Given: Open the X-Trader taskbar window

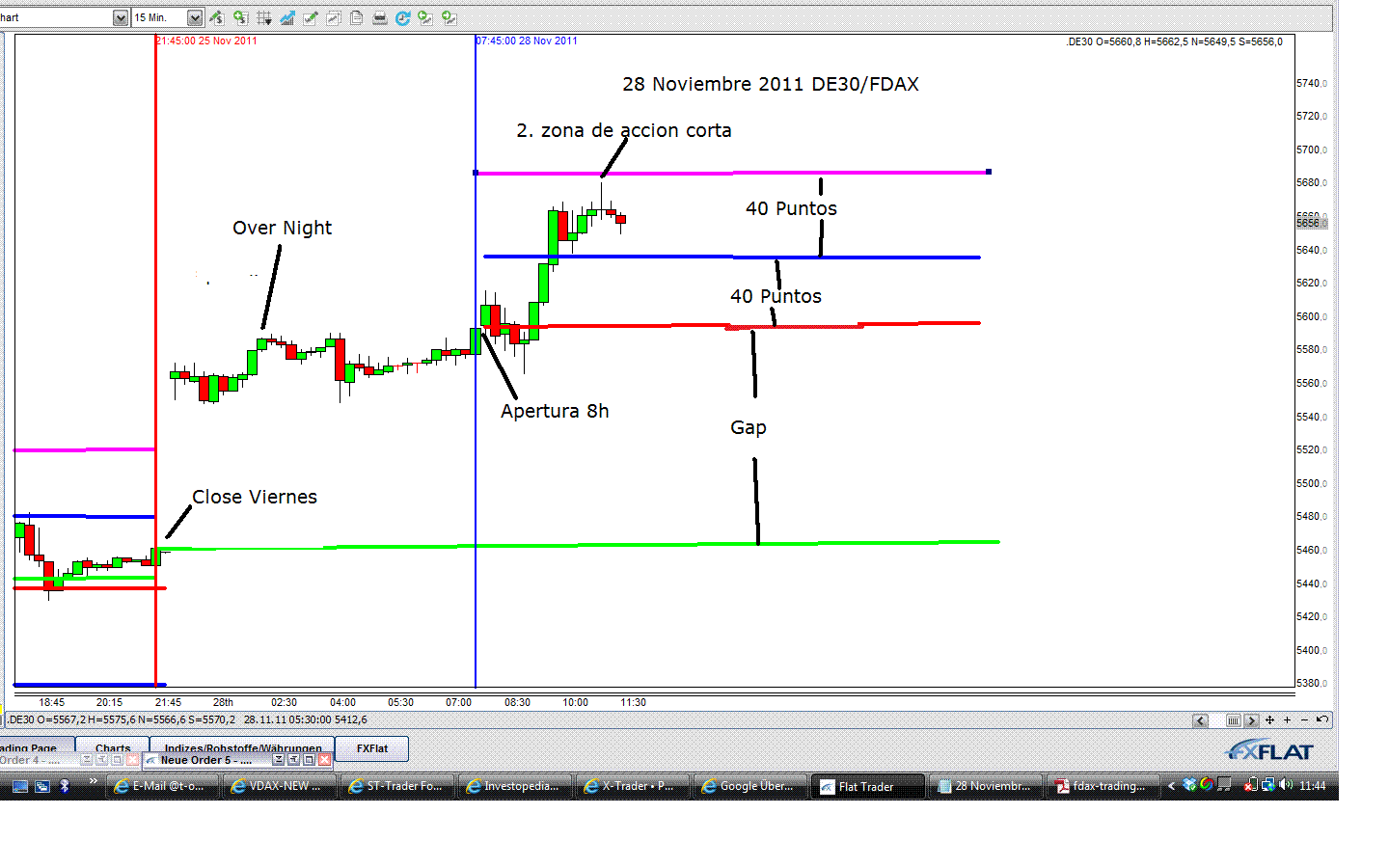Looking at the screenshot, I should click(x=632, y=786).
